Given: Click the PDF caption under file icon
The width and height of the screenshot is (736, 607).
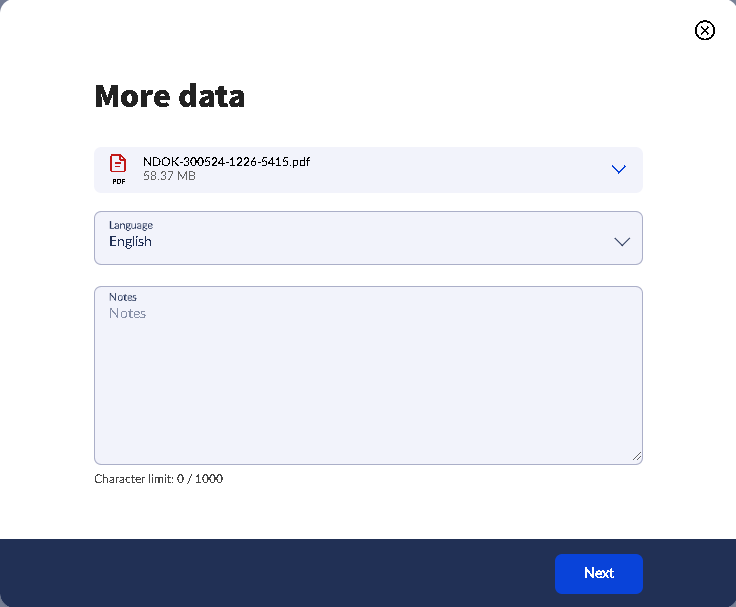Looking at the screenshot, I should pos(119,182).
